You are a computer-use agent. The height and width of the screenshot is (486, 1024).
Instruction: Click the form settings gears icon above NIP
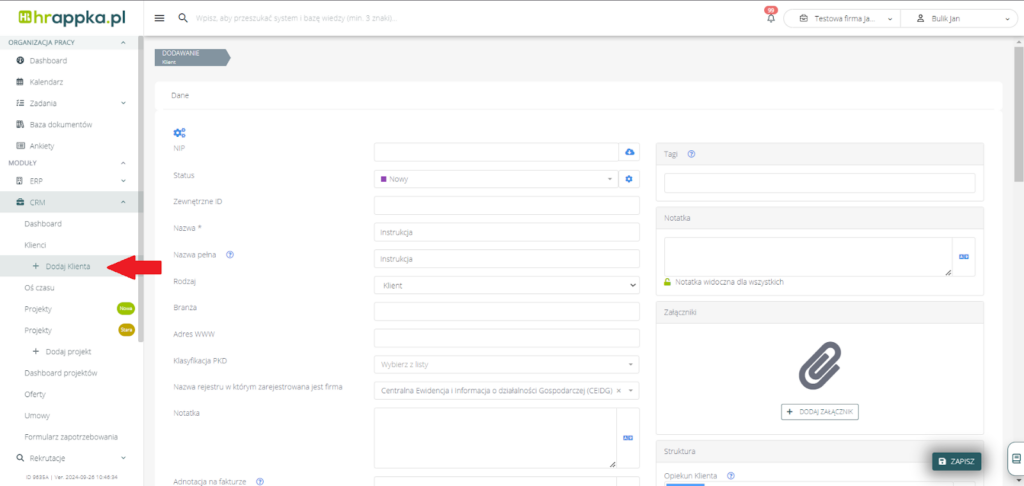[x=180, y=133]
